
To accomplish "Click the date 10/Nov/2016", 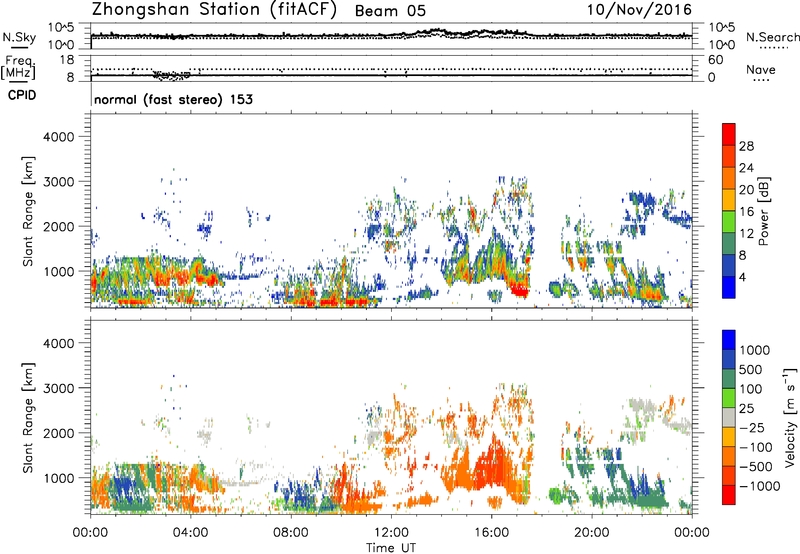I will (639, 10).
